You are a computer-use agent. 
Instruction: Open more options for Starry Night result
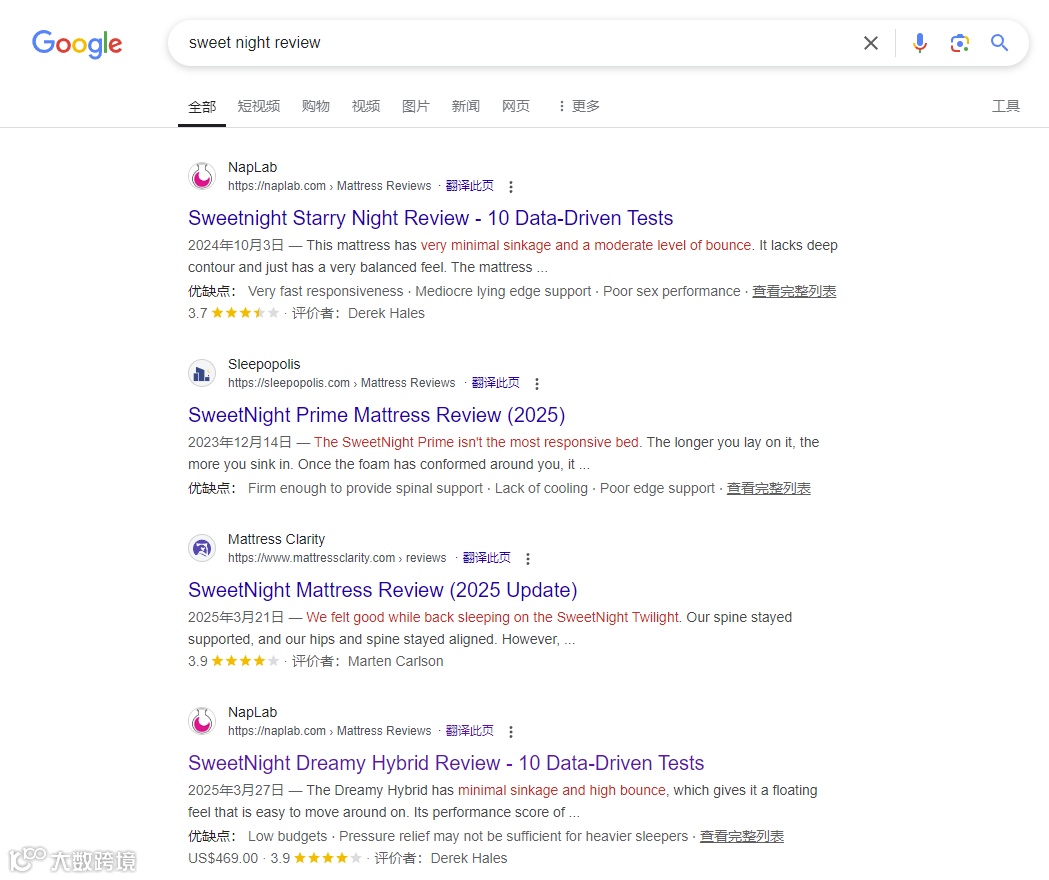(x=511, y=187)
